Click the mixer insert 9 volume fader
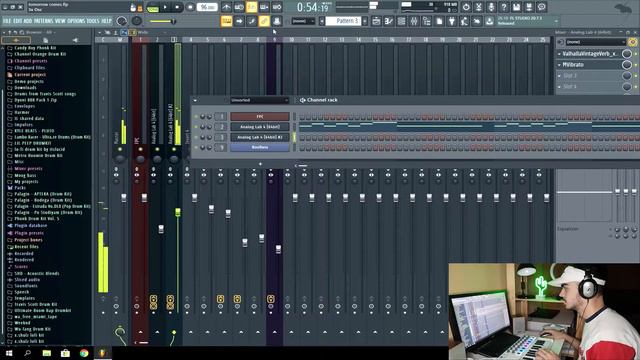 coord(278,249)
